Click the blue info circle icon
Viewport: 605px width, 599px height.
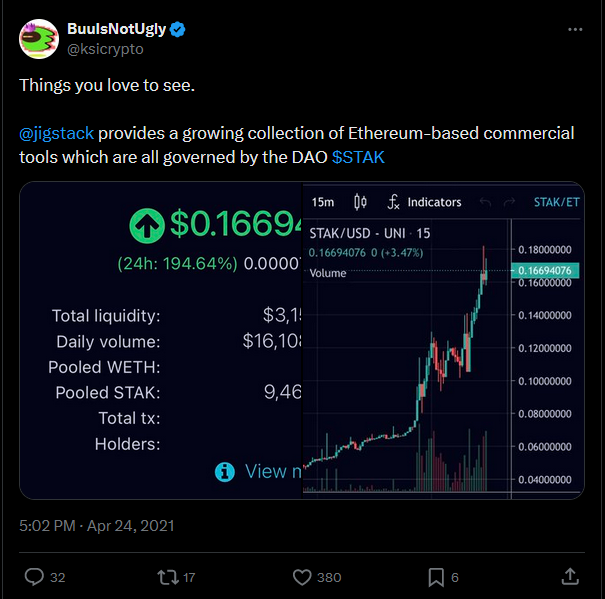click(x=225, y=472)
